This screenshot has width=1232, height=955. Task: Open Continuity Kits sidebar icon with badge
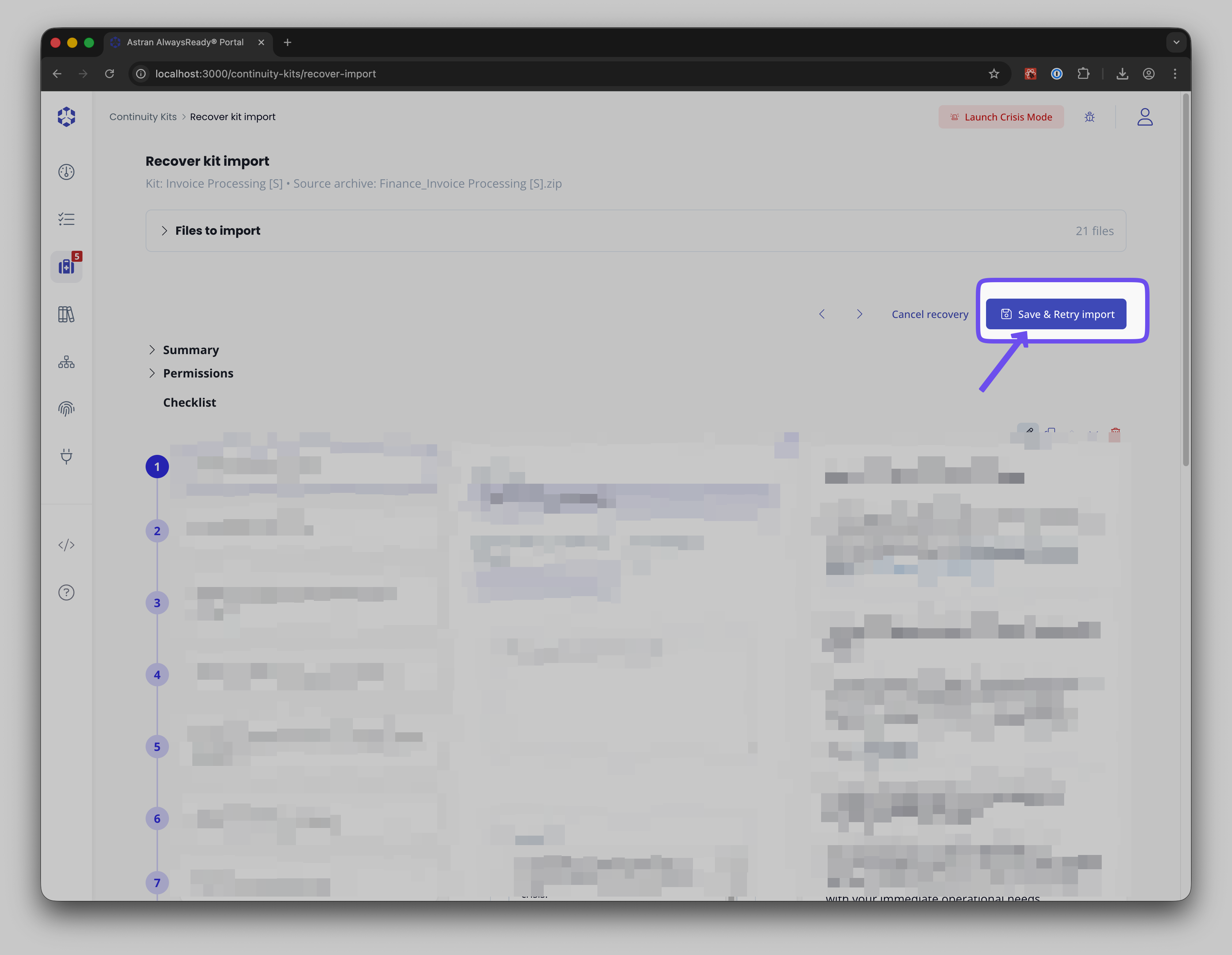click(66, 266)
